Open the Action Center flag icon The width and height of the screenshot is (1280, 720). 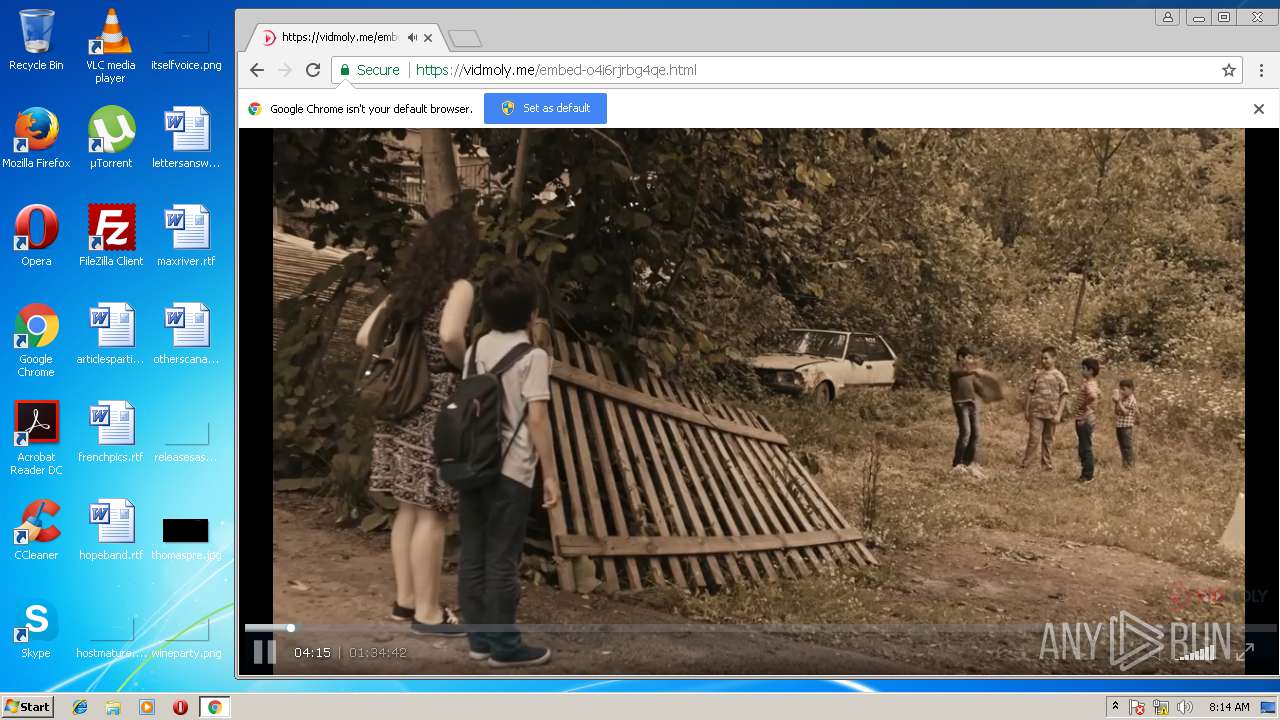click(1138, 707)
